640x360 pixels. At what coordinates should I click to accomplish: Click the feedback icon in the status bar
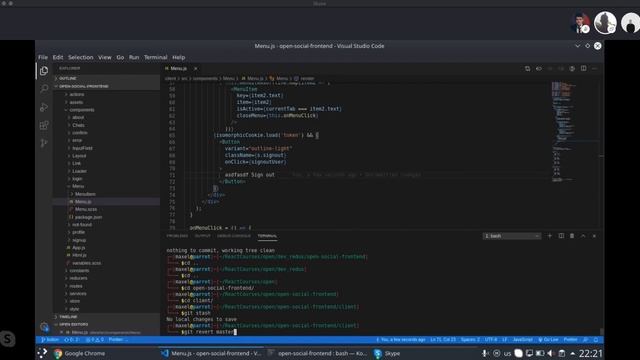pyautogui.click(x=585, y=340)
